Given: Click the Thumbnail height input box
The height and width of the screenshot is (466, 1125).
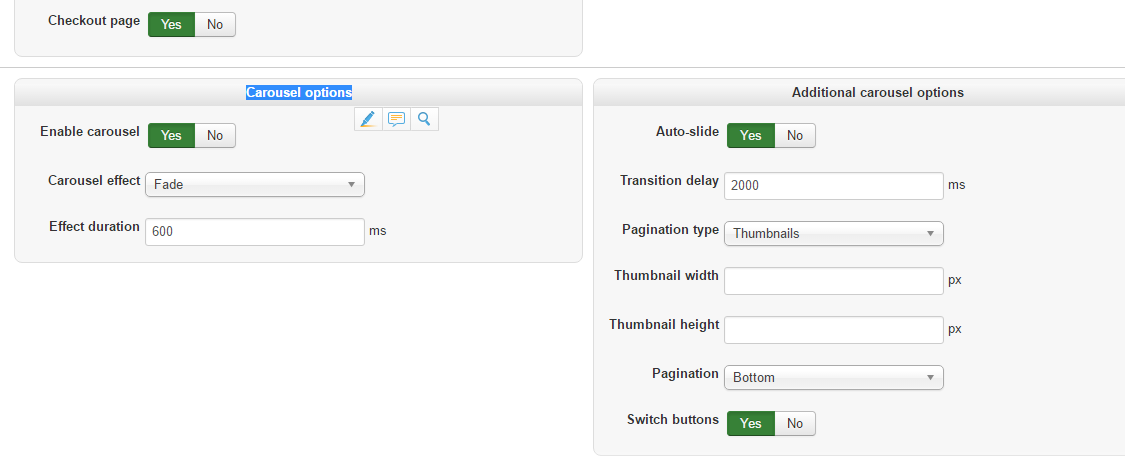Looking at the screenshot, I should tap(833, 329).
